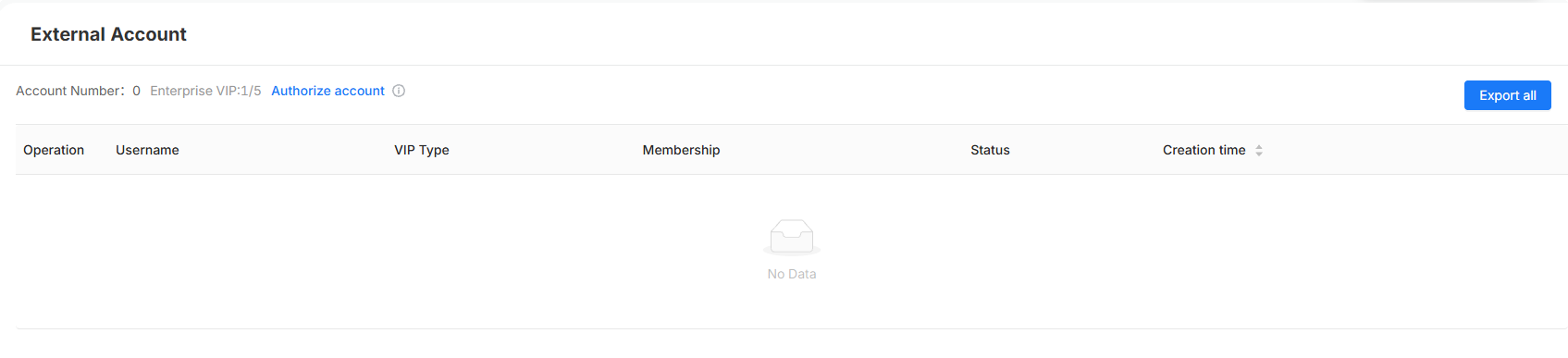The image size is (1568, 358).
Task: Sort the table by Creation time header
Action: 1204,150
